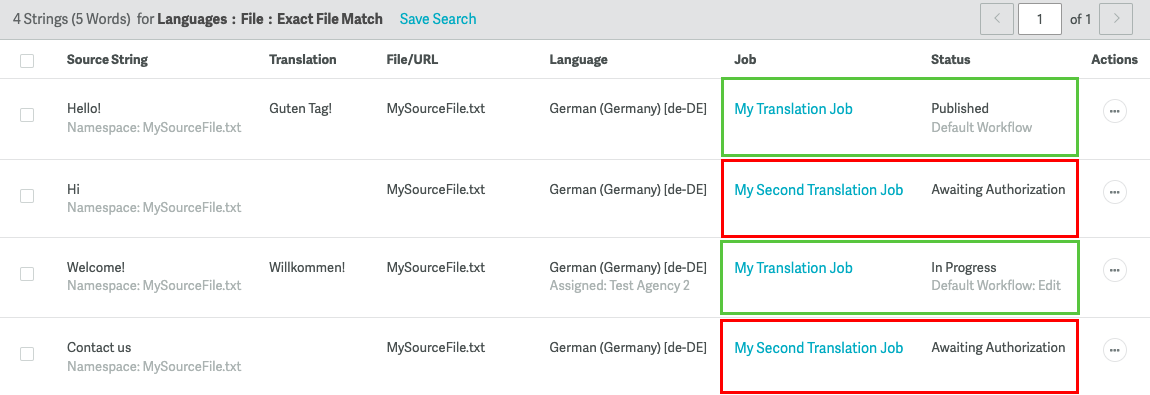Click Default Workflow: Edit text
This screenshot has height=395, width=1150.
point(996,286)
